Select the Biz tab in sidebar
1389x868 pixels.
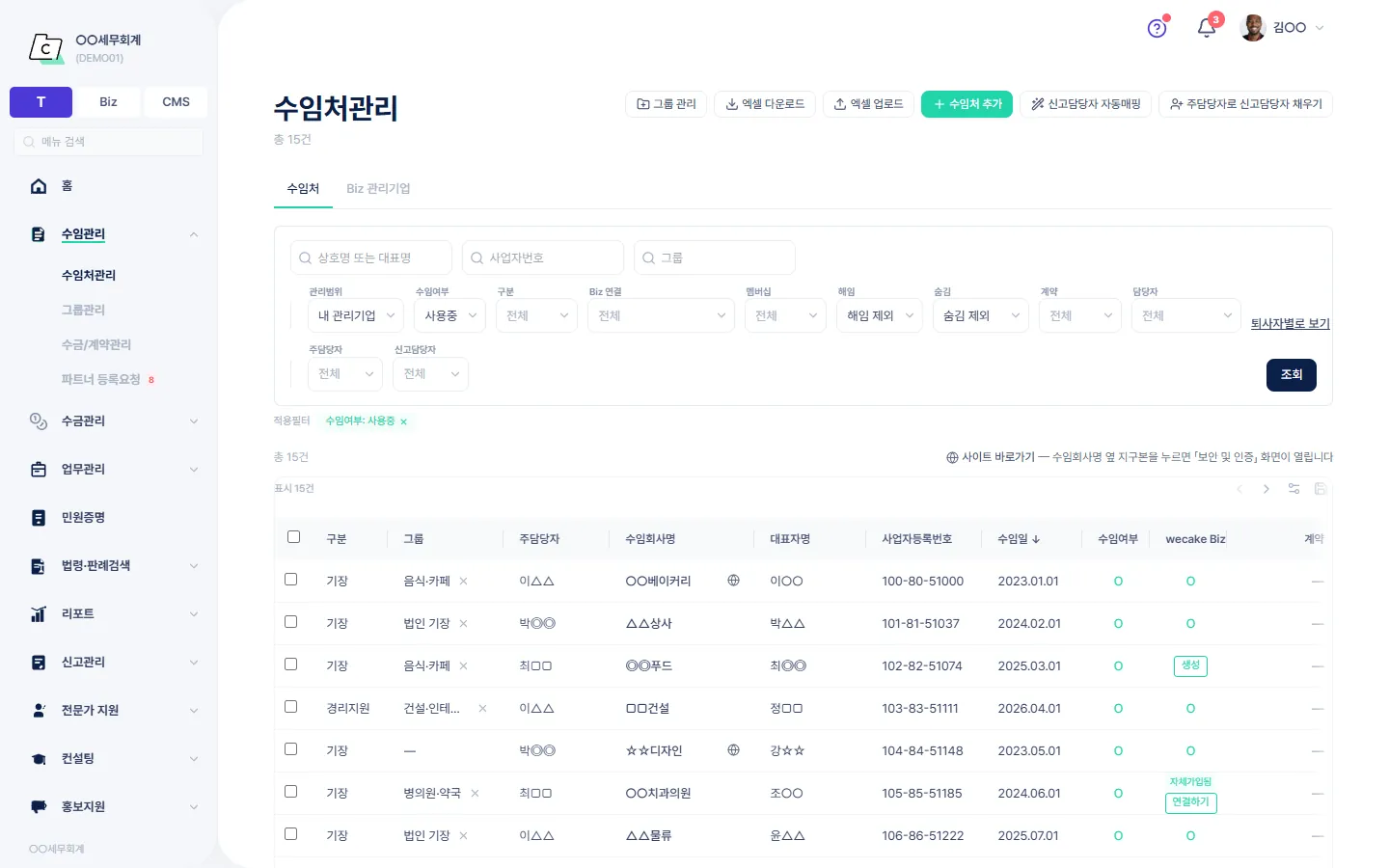(x=108, y=102)
